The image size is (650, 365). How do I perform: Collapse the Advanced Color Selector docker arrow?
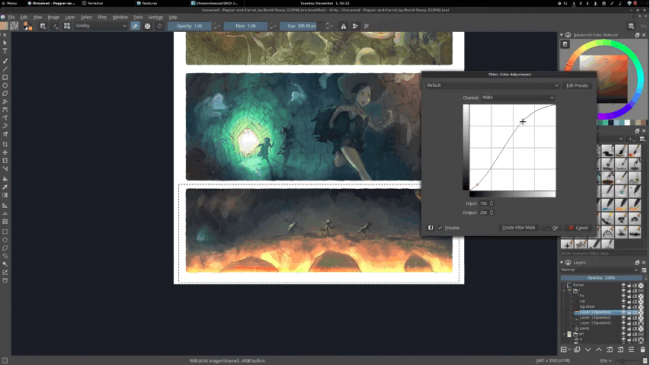[x=562, y=35]
